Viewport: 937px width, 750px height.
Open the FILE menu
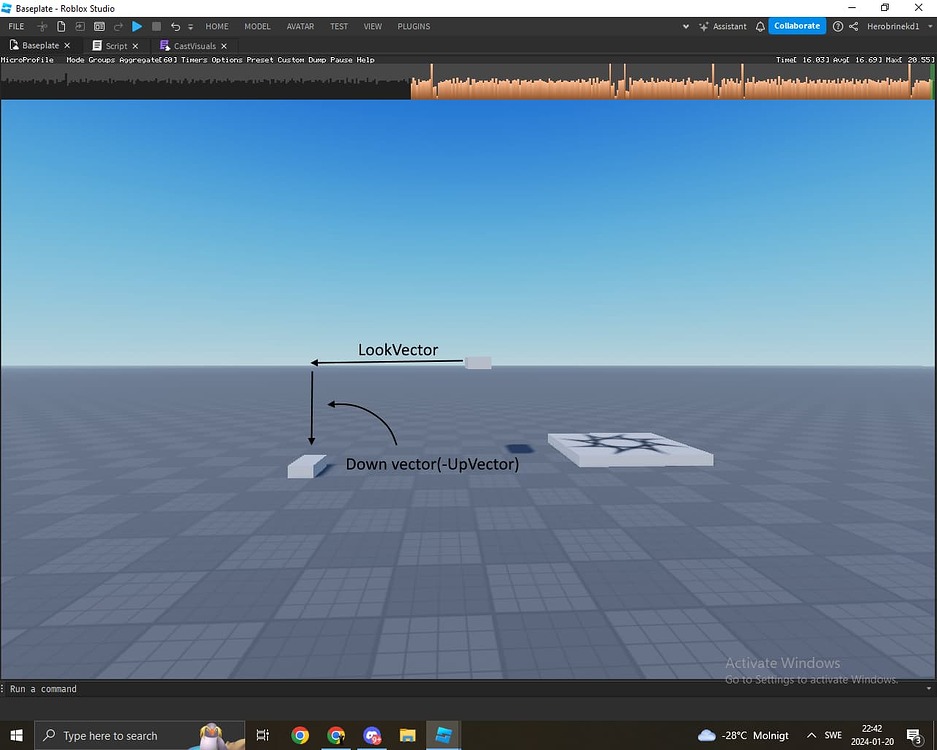point(16,26)
